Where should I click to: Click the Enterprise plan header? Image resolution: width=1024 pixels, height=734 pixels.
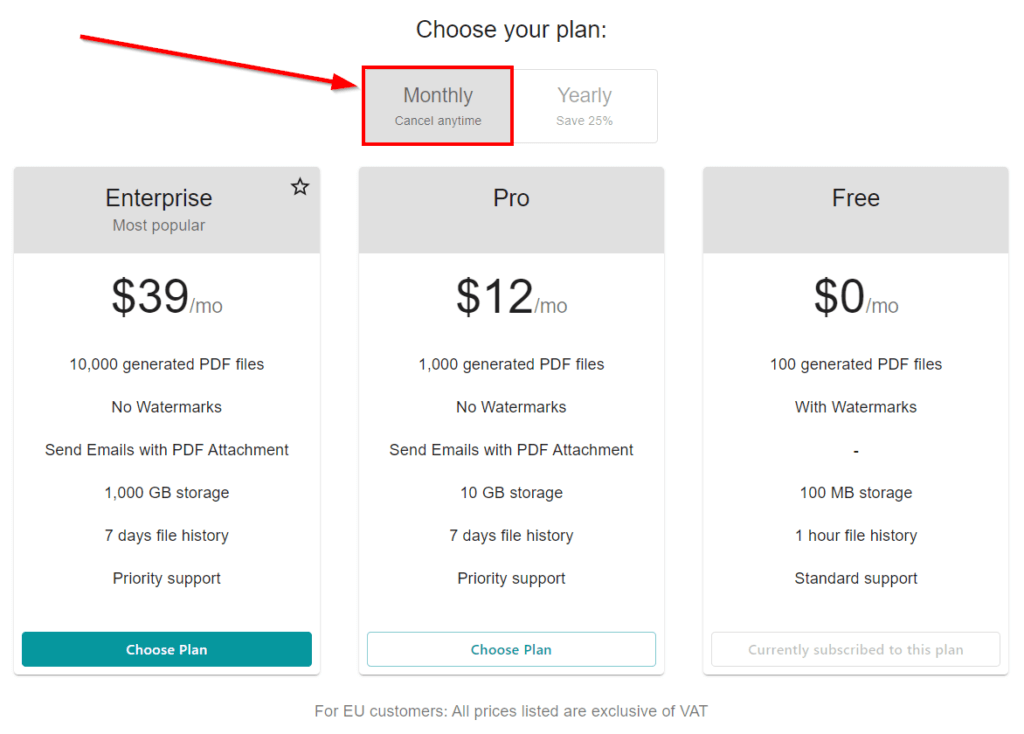click(x=159, y=199)
